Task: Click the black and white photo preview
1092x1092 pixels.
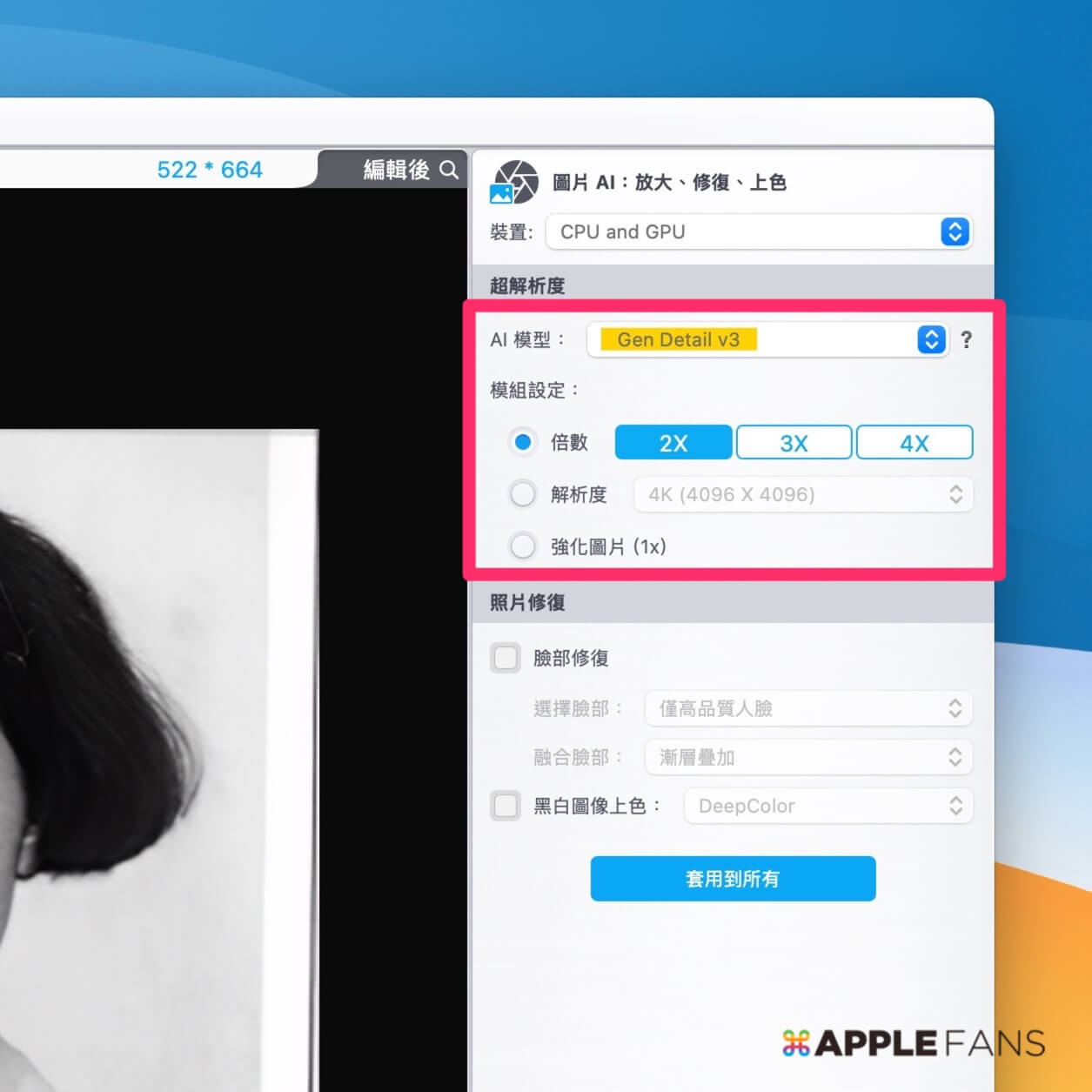Action: coord(157,757)
